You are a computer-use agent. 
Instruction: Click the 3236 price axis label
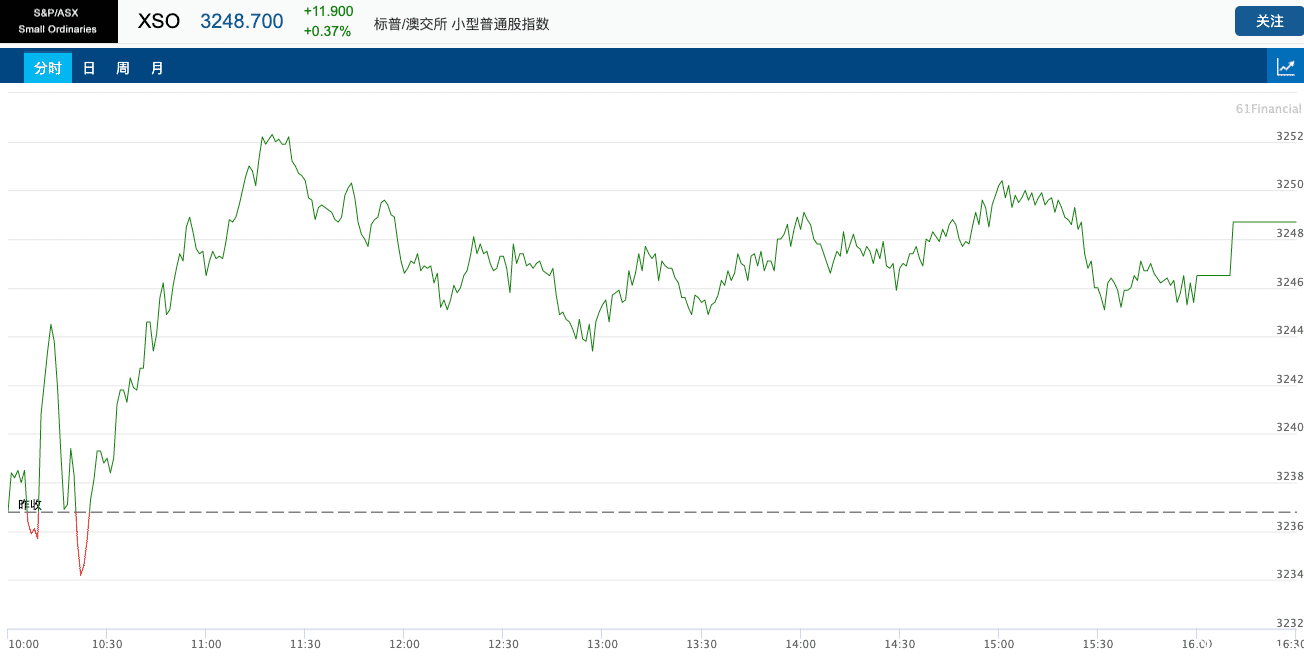click(x=1290, y=525)
